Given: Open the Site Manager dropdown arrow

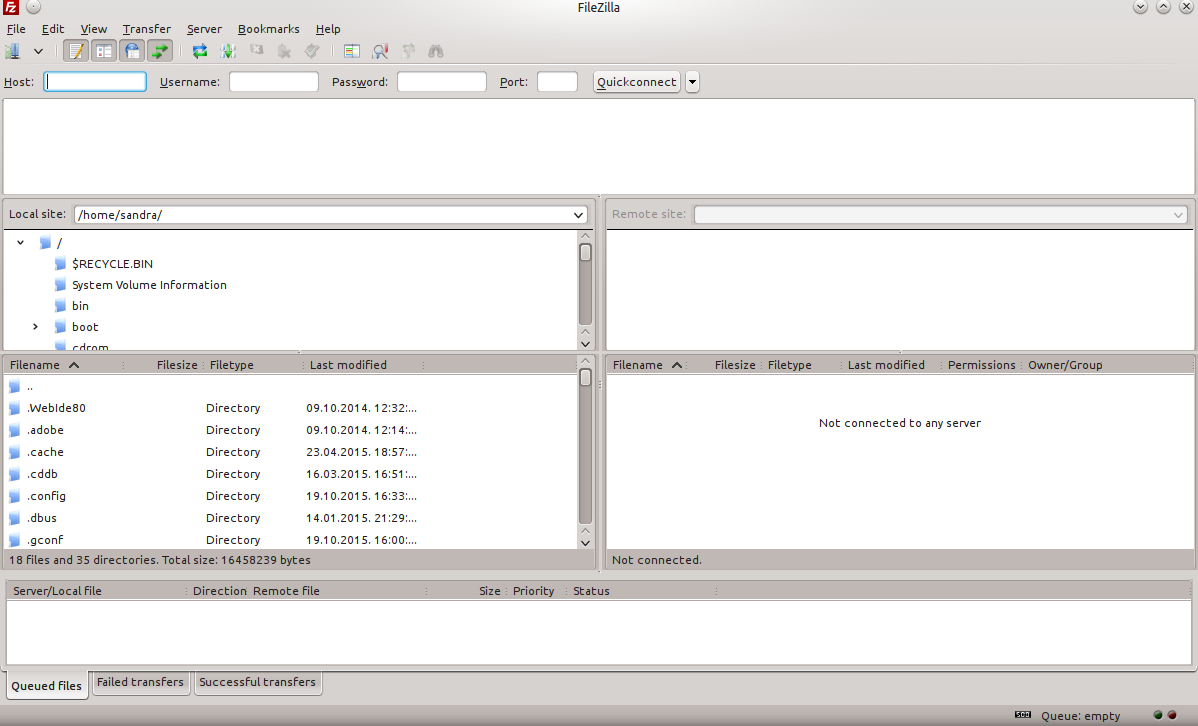Looking at the screenshot, I should [x=38, y=51].
